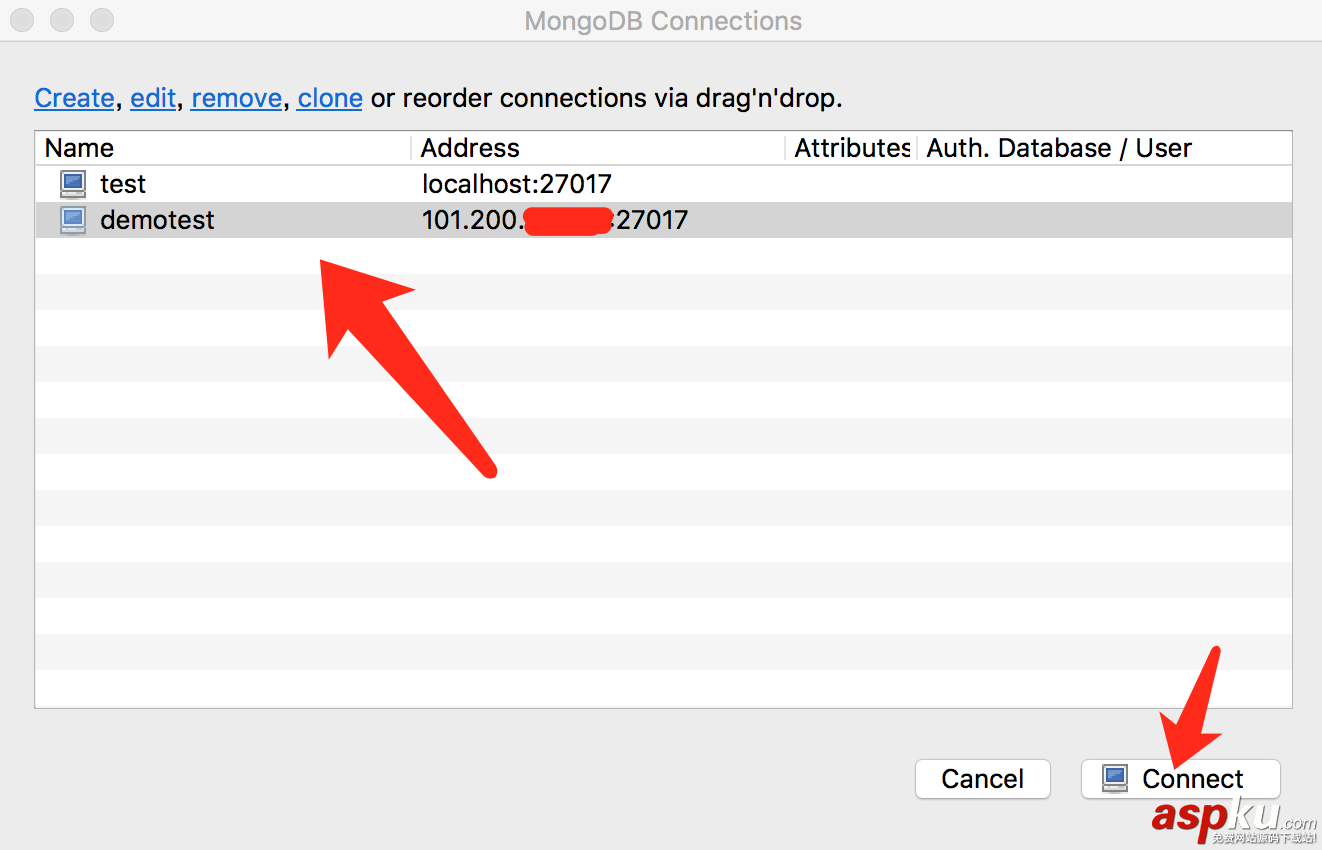Close the MongoDB Connections window
This screenshot has height=850, width=1322.
(x=22, y=20)
